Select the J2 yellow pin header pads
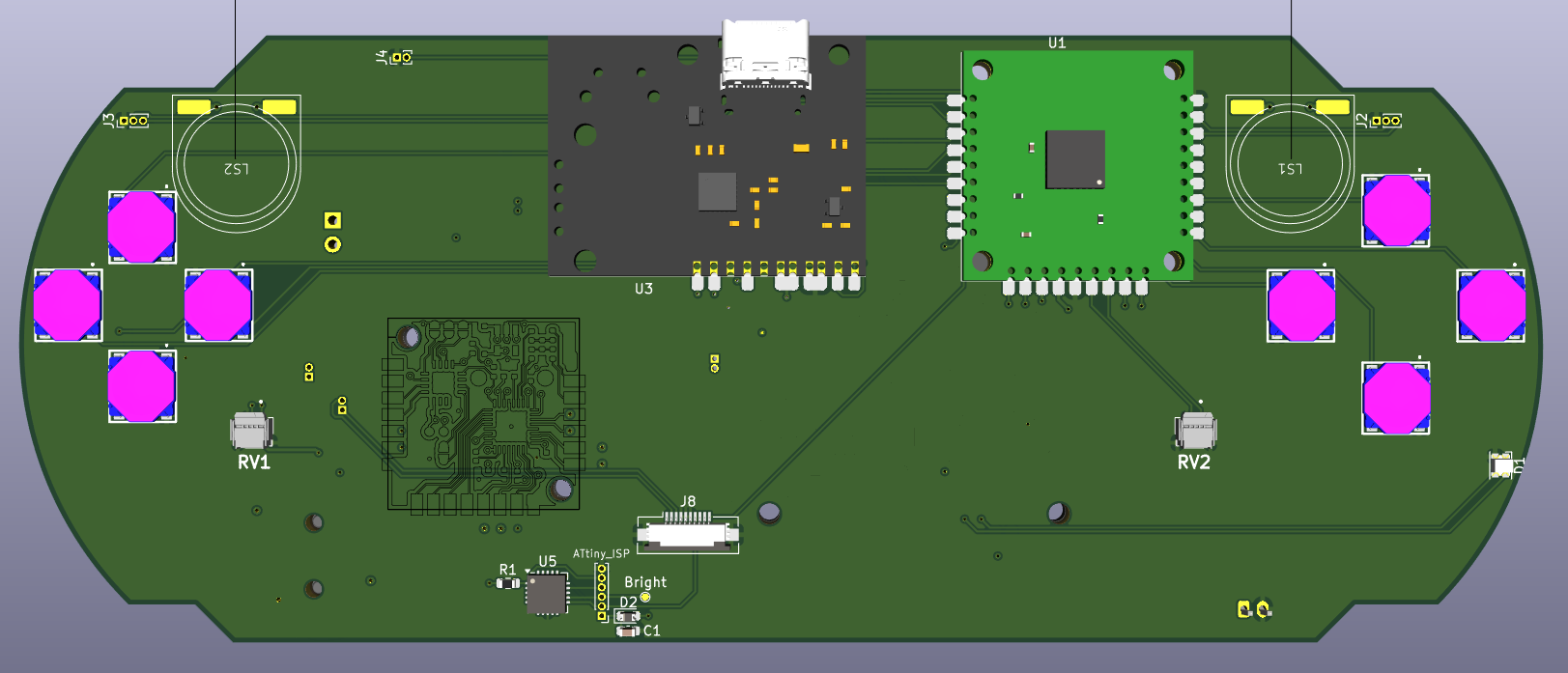The image size is (1568, 673). (1386, 121)
